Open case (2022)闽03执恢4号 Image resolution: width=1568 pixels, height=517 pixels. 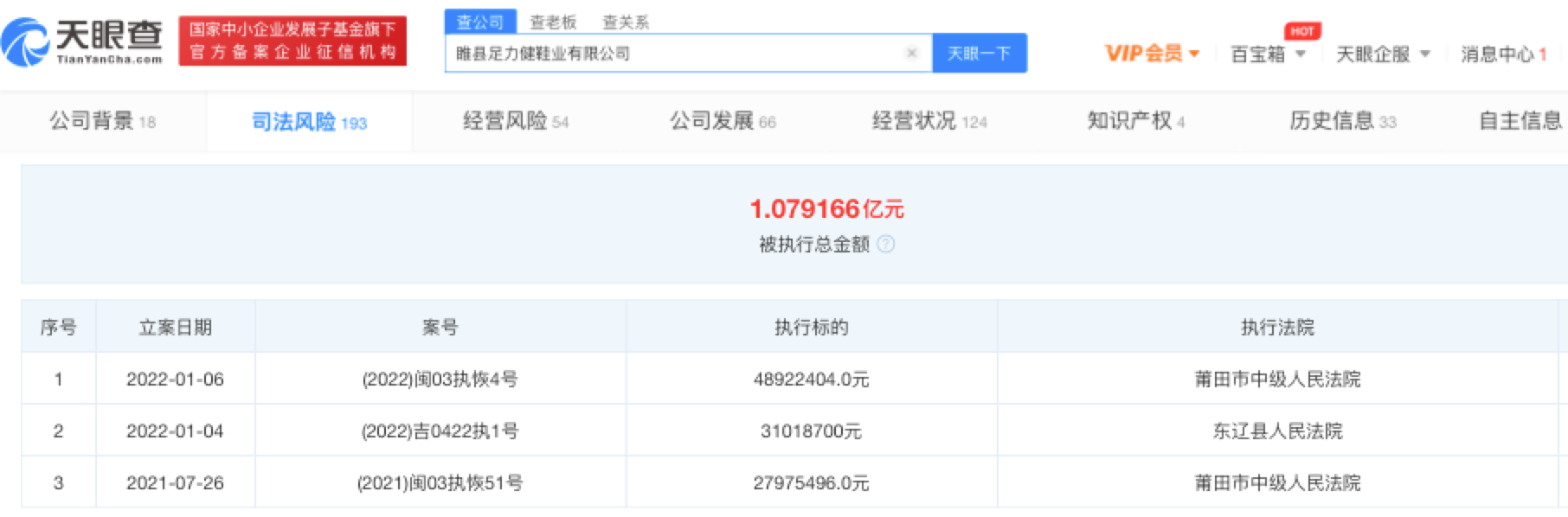440,379
